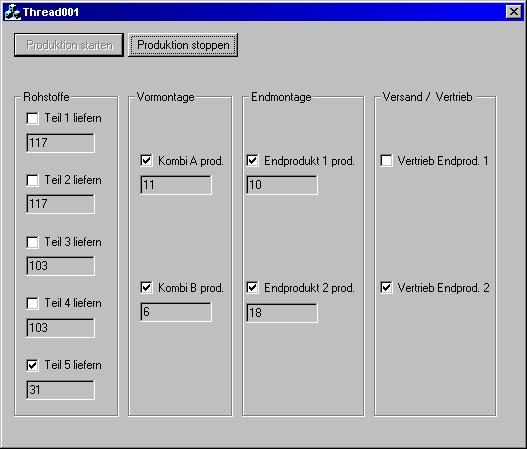This screenshot has width=527, height=449.
Task: Click the Kombi A count field showing 11
Action: pos(176,185)
